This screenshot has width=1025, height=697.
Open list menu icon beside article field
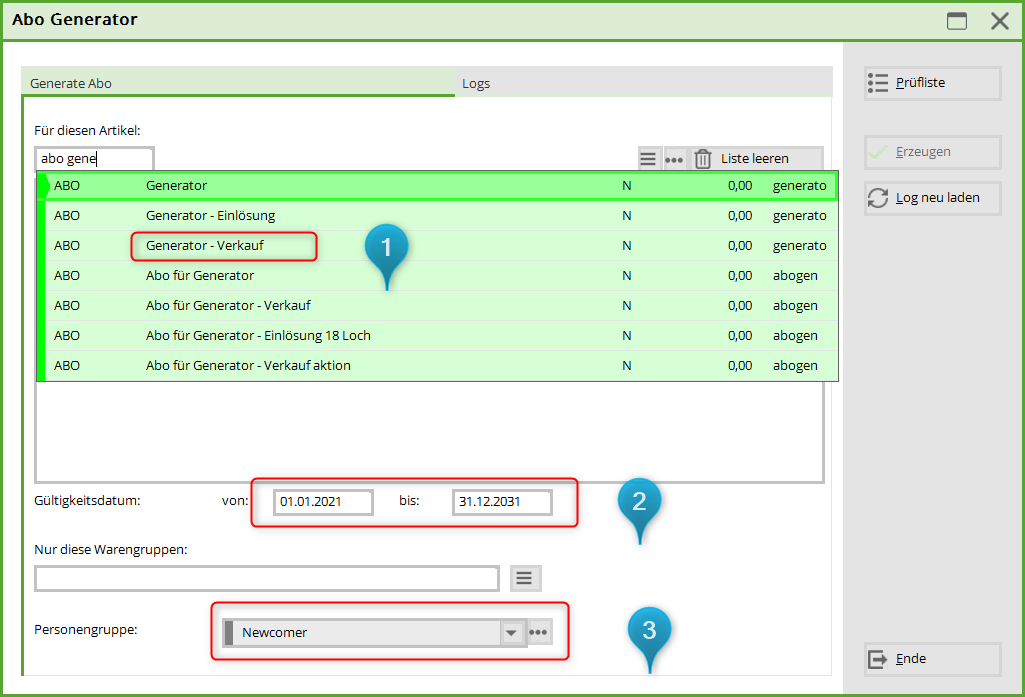point(649,159)
